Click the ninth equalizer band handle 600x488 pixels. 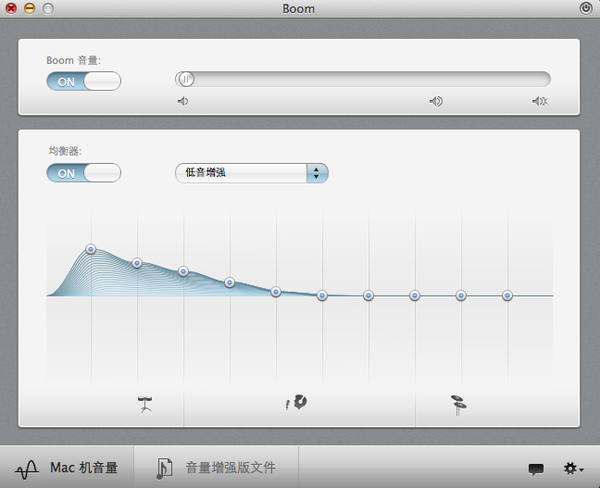point(461,295)
